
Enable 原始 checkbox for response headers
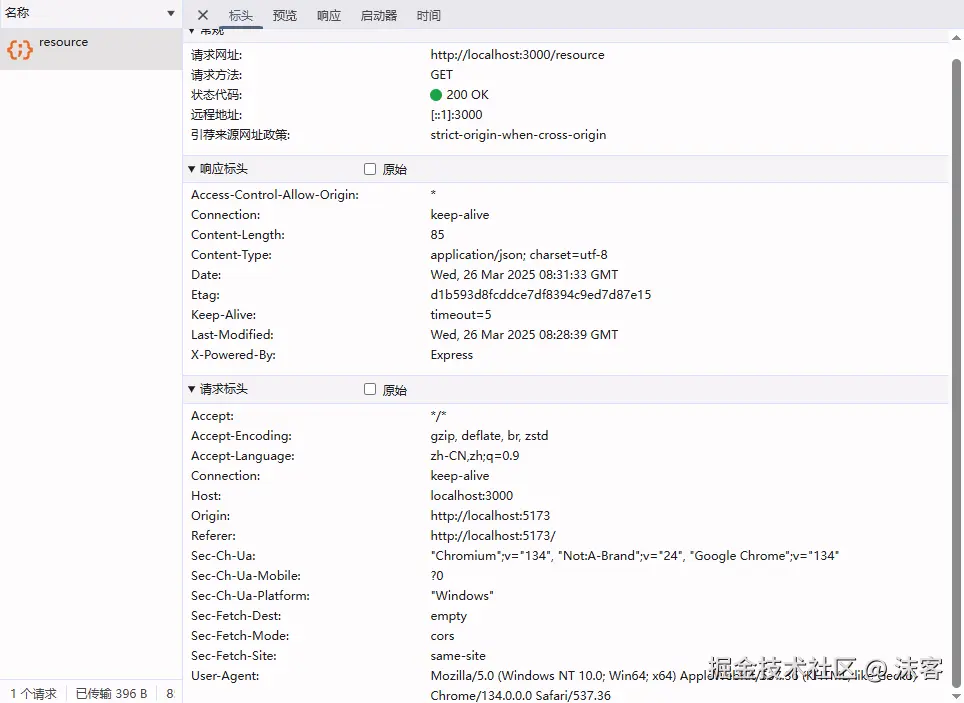369,169
